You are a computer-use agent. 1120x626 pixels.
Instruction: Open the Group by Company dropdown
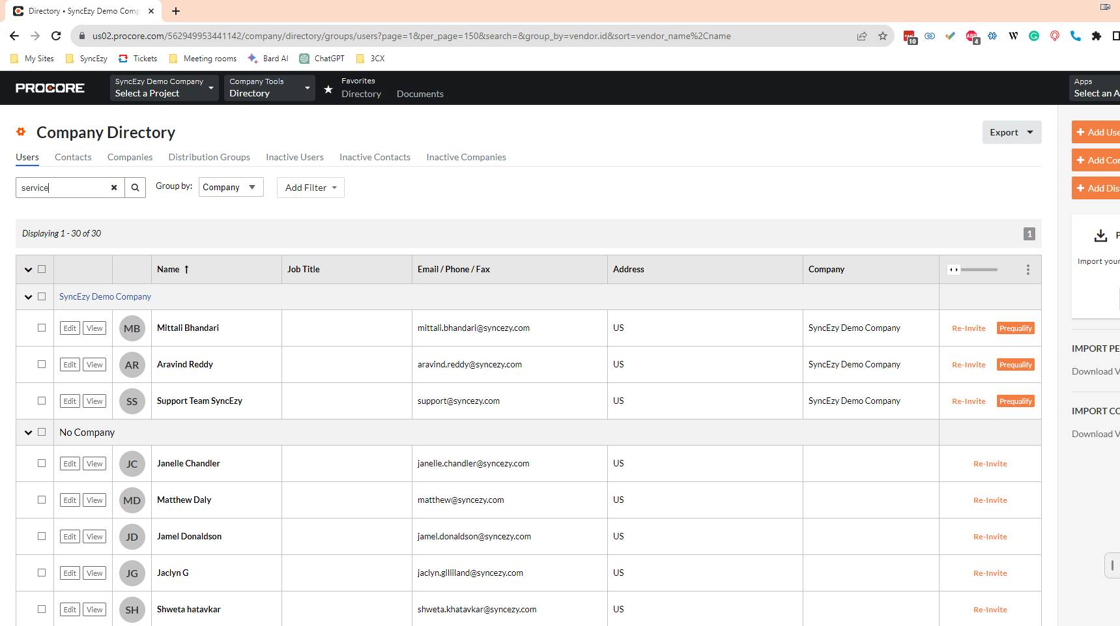click(x=231, y=187)
